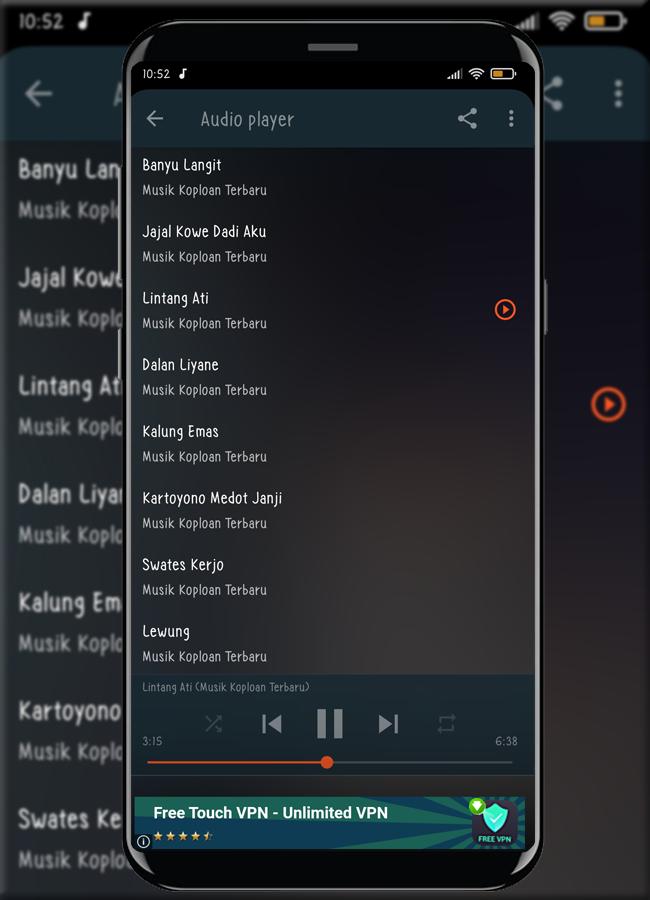Open the share icon in header

[467, 119]
